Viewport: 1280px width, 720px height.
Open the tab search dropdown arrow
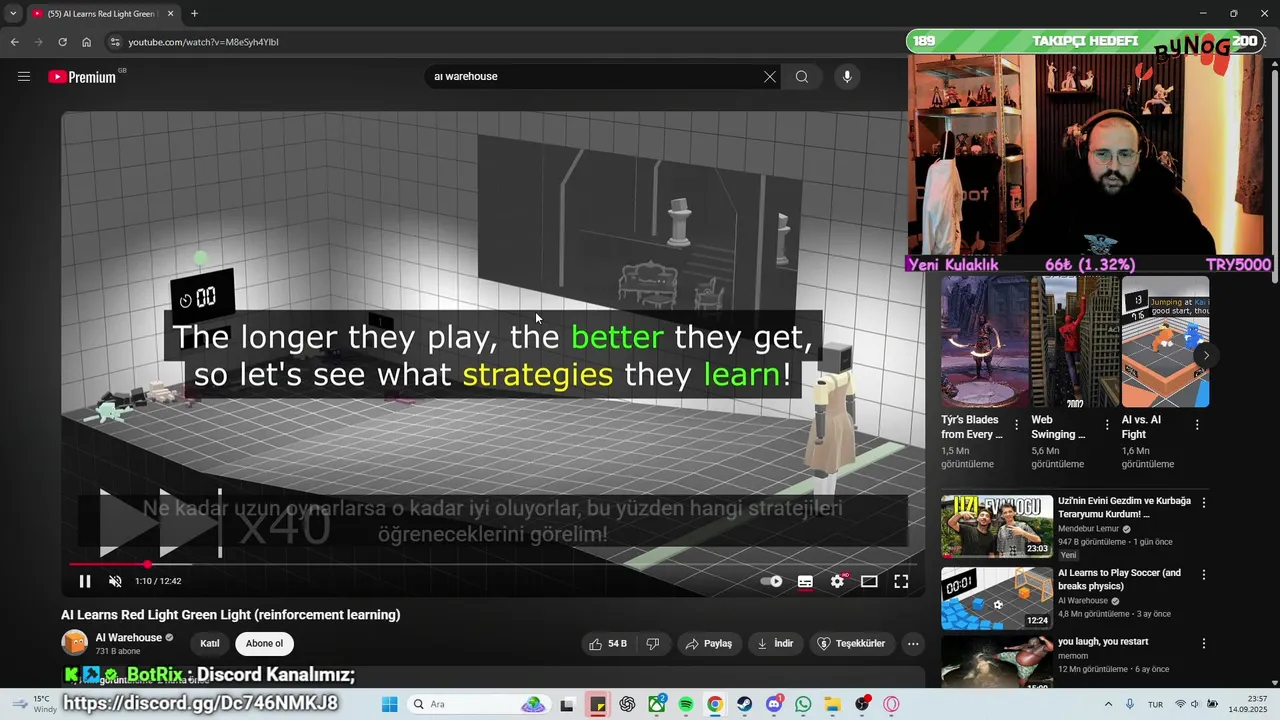pos(12,14)
